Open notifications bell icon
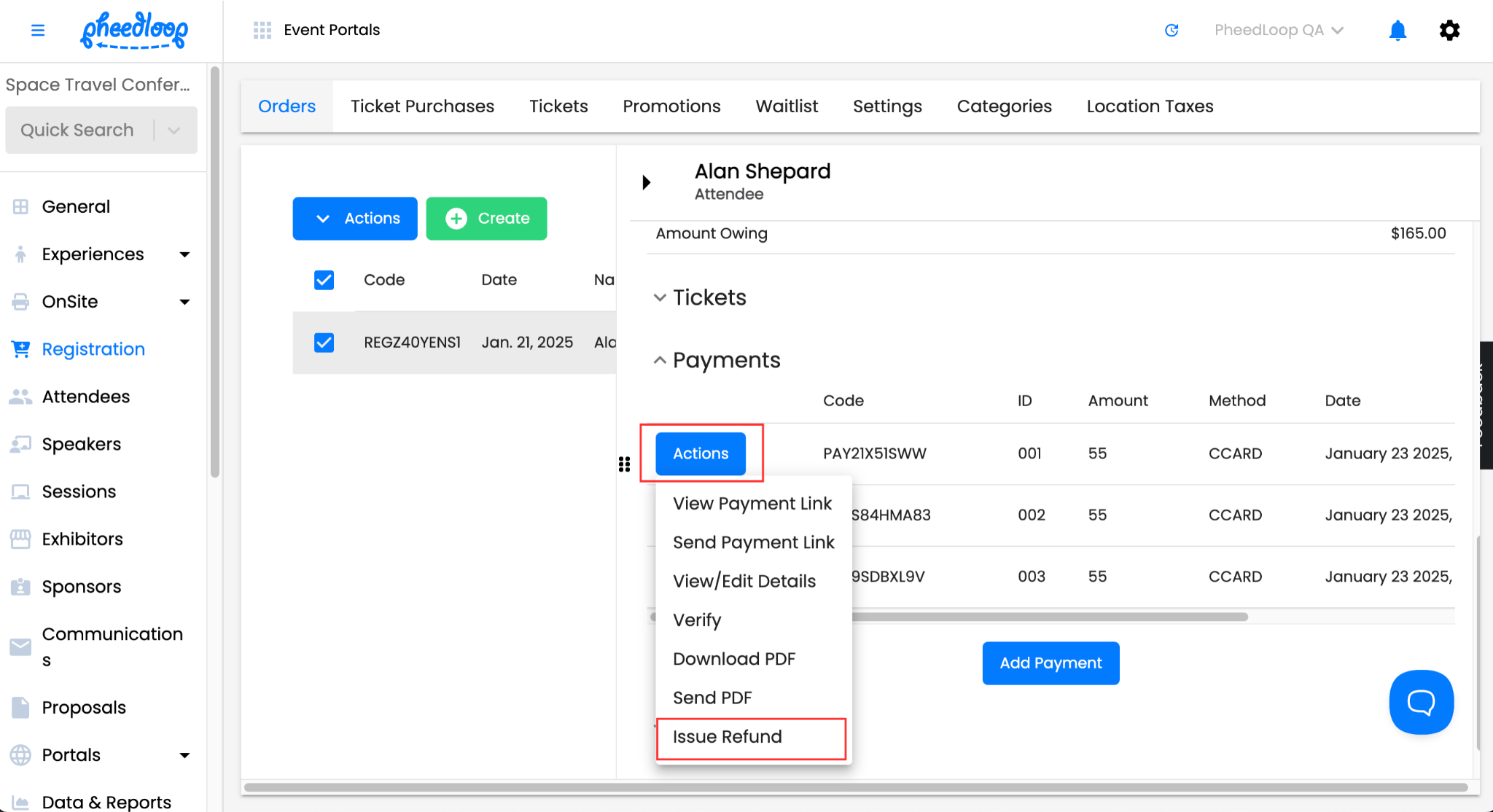The width and height of the screenshot is (1493, 812). pos(1397,30)
